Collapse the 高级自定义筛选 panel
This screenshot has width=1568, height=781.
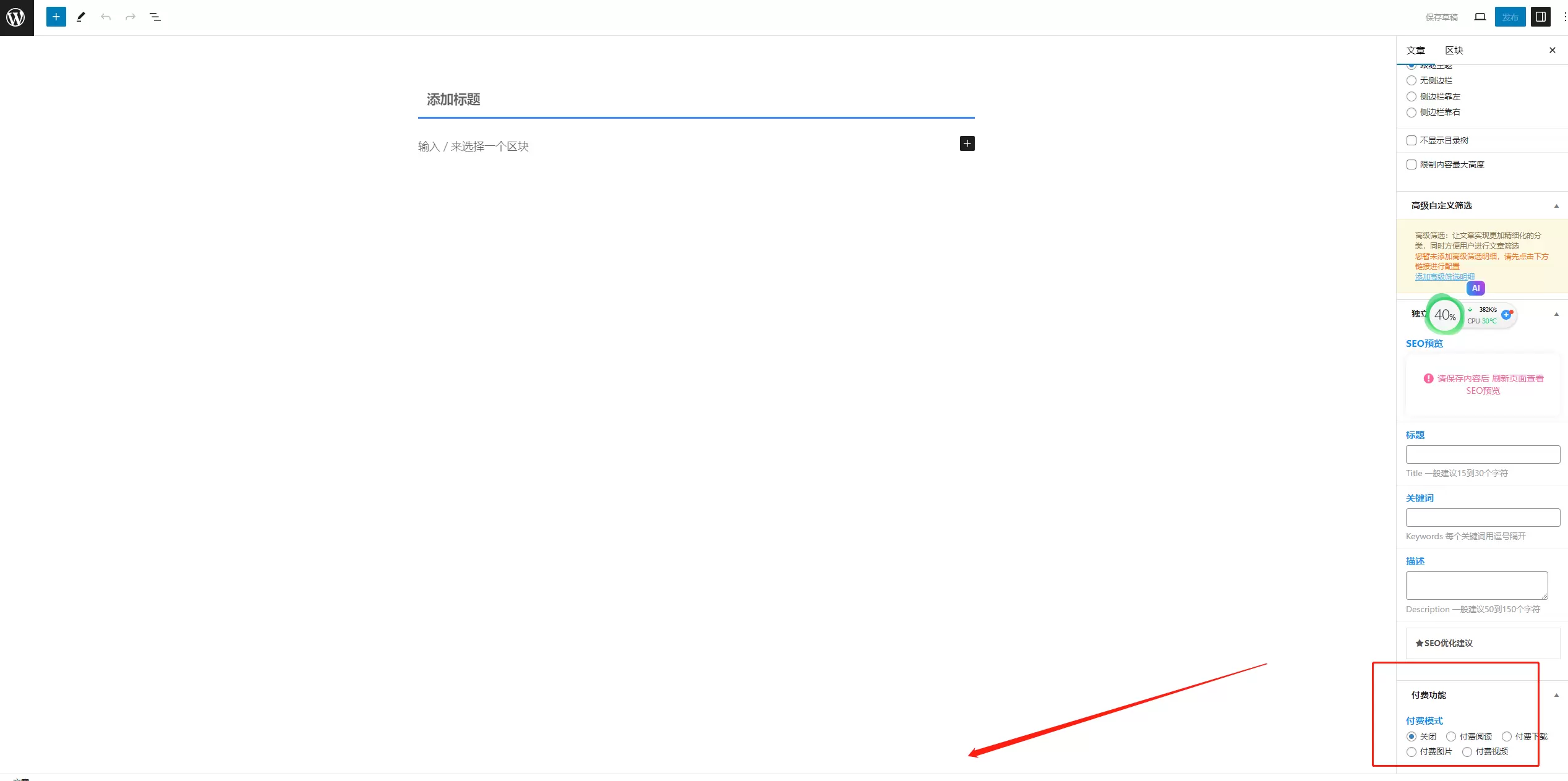point(1556,206)
